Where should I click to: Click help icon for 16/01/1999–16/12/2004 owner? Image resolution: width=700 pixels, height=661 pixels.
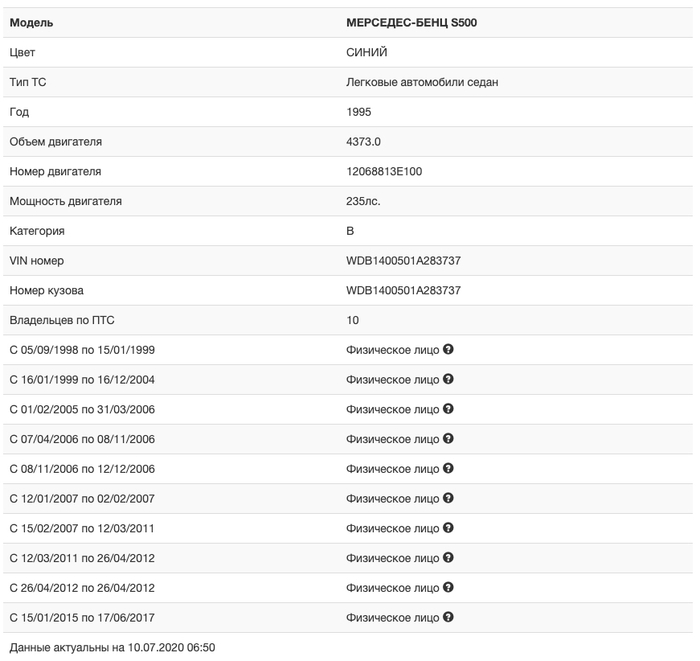(x=449, y=380)
